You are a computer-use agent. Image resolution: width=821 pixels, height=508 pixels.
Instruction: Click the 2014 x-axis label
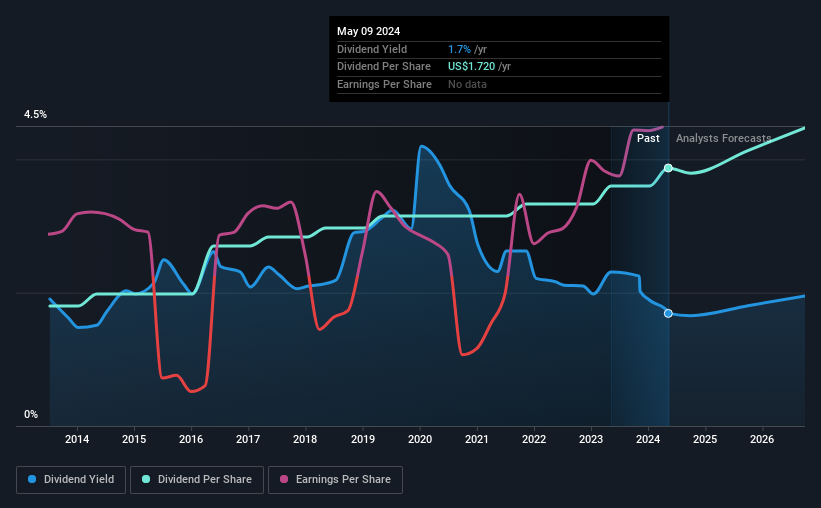pos(77,439)
